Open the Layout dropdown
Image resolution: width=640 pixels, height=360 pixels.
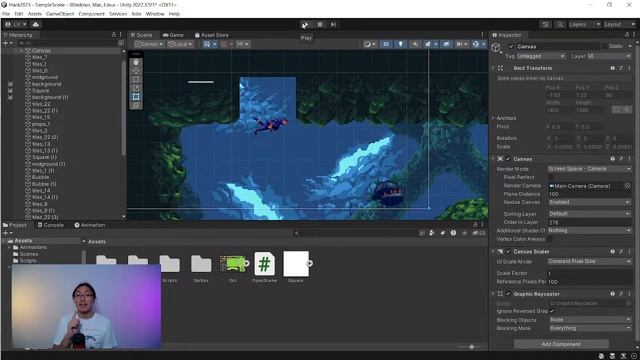619,24
